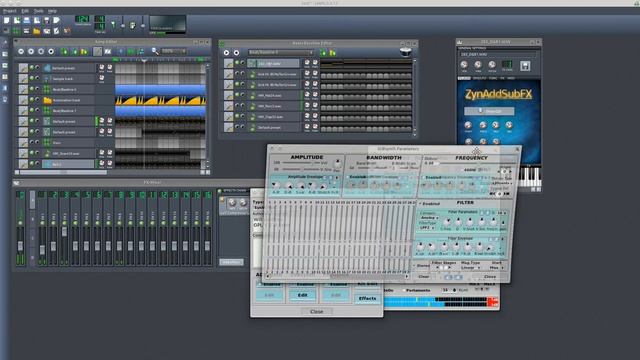The image size is (640, 360).
Task: Click the active Edit button in ADsynth dialog
Action: click(302, 295)
